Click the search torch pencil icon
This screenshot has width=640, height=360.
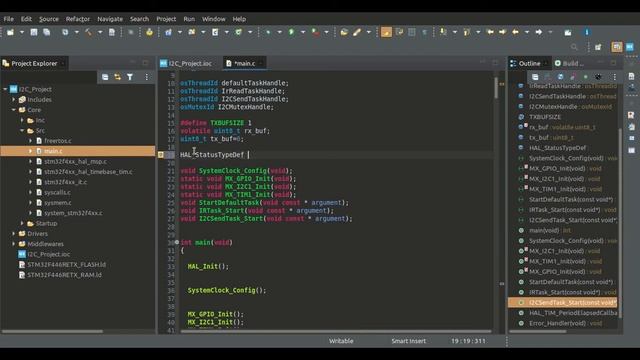pos(357,32)
